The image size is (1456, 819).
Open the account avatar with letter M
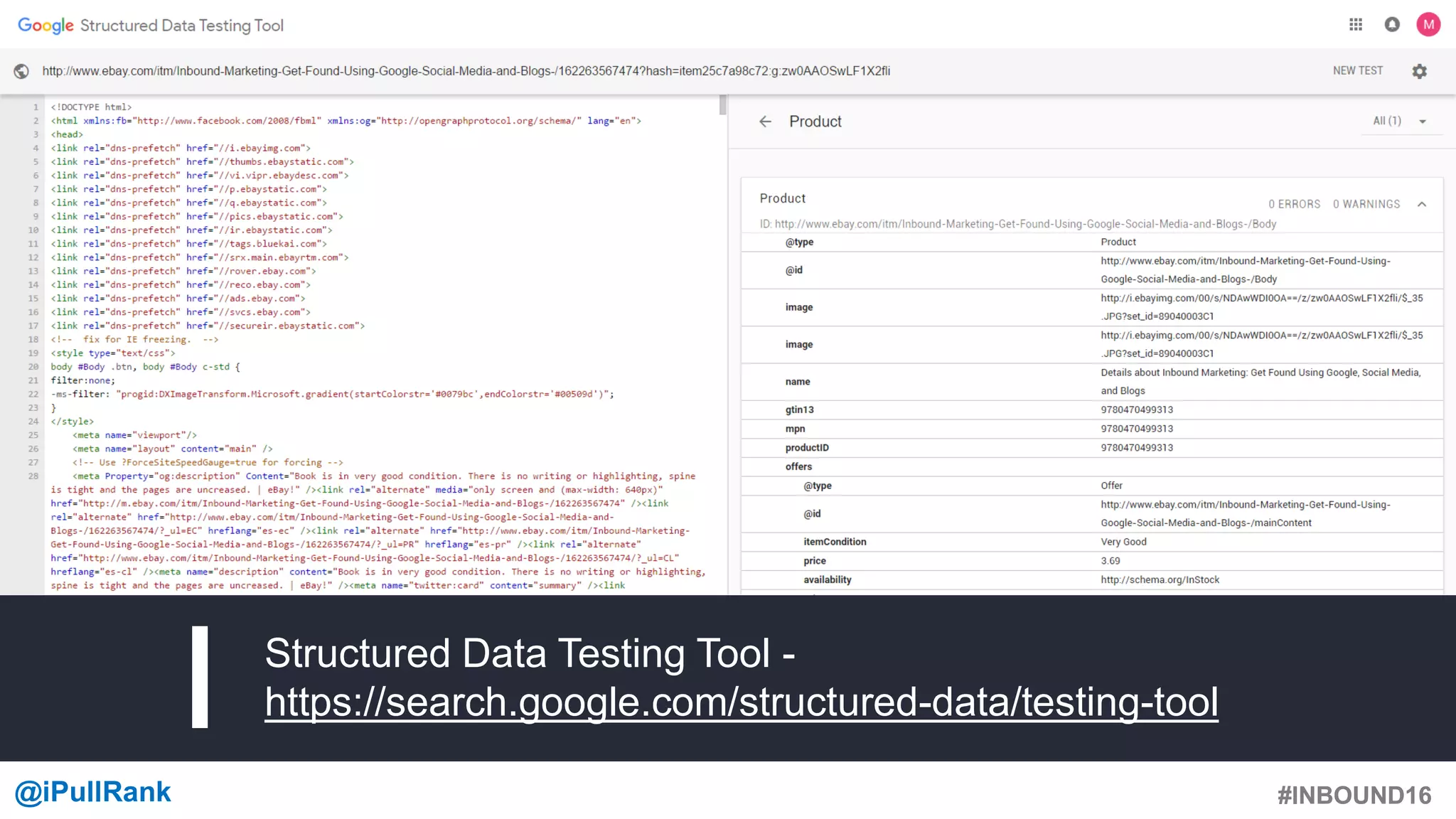click(x=1428, y=25)
